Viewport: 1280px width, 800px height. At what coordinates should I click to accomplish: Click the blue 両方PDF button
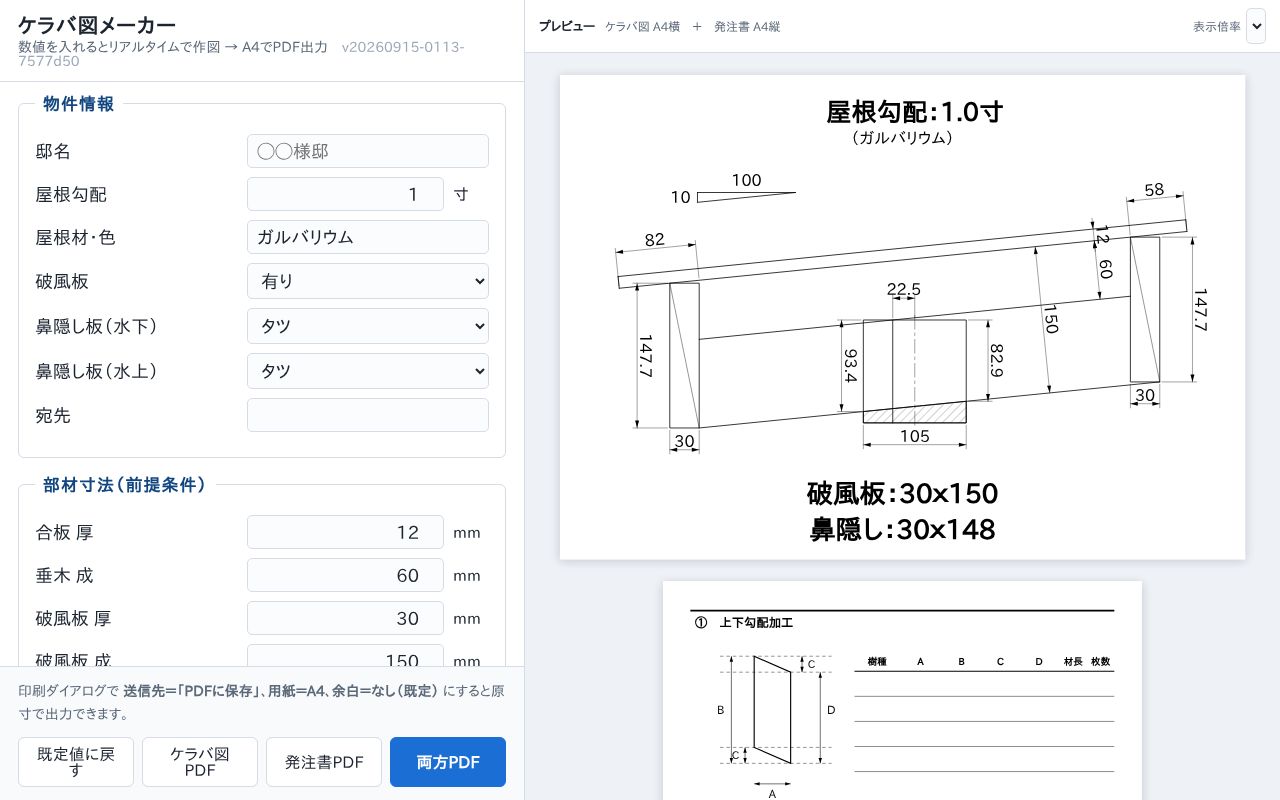pos(448,762)
